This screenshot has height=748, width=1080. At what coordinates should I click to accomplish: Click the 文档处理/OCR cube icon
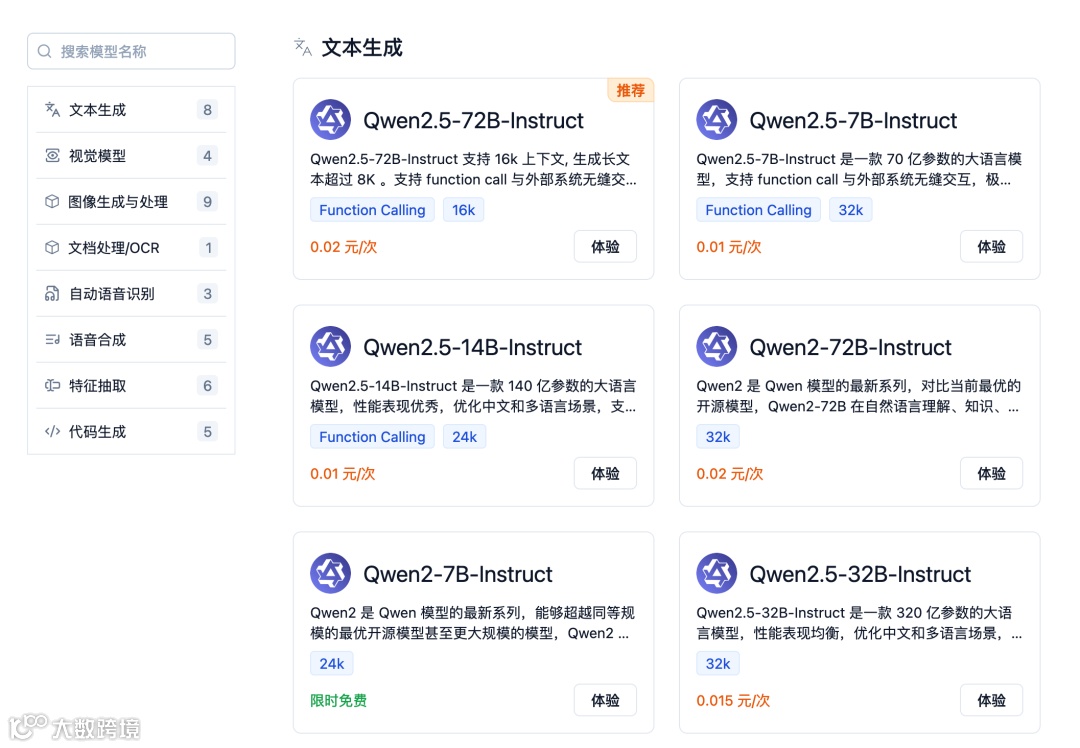[52, 248]
